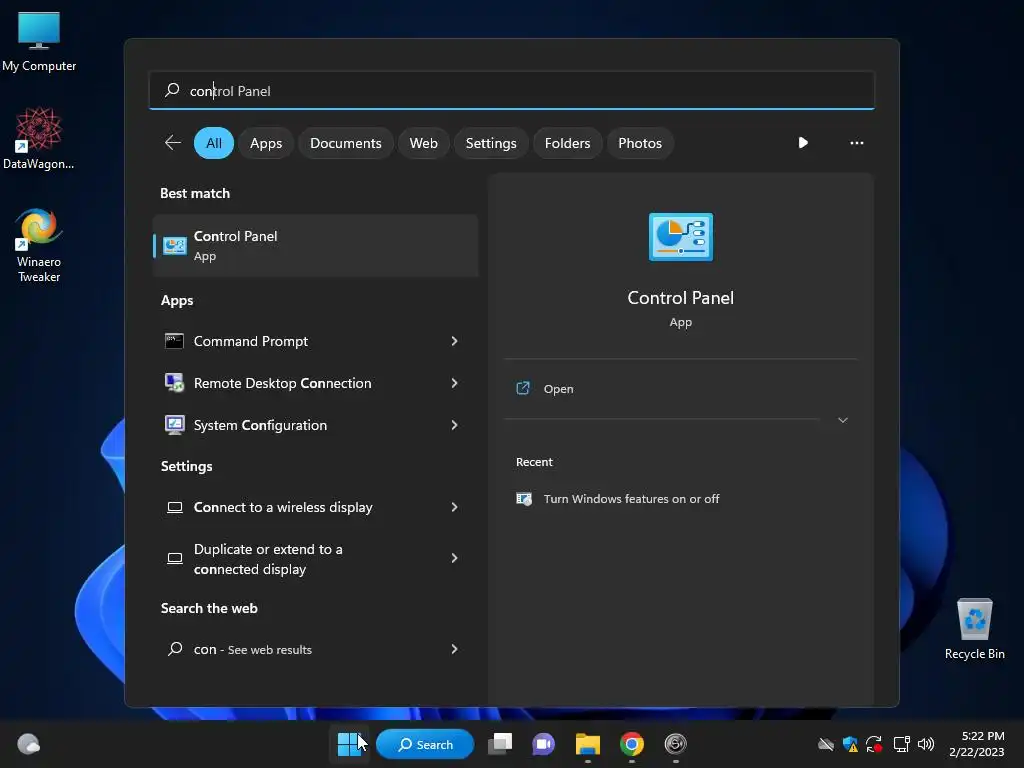Click the sync update tray icon

(874, 744)
